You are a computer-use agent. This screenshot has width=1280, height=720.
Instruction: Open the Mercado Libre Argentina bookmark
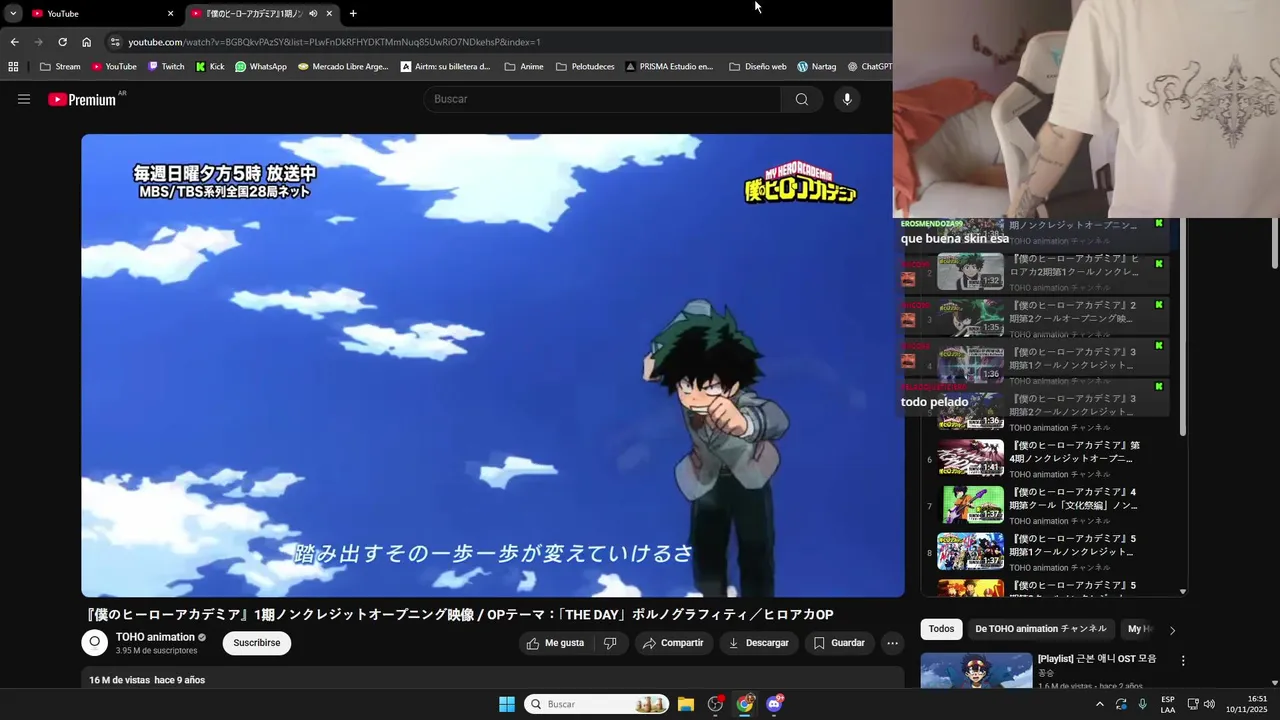pos(344,67)
